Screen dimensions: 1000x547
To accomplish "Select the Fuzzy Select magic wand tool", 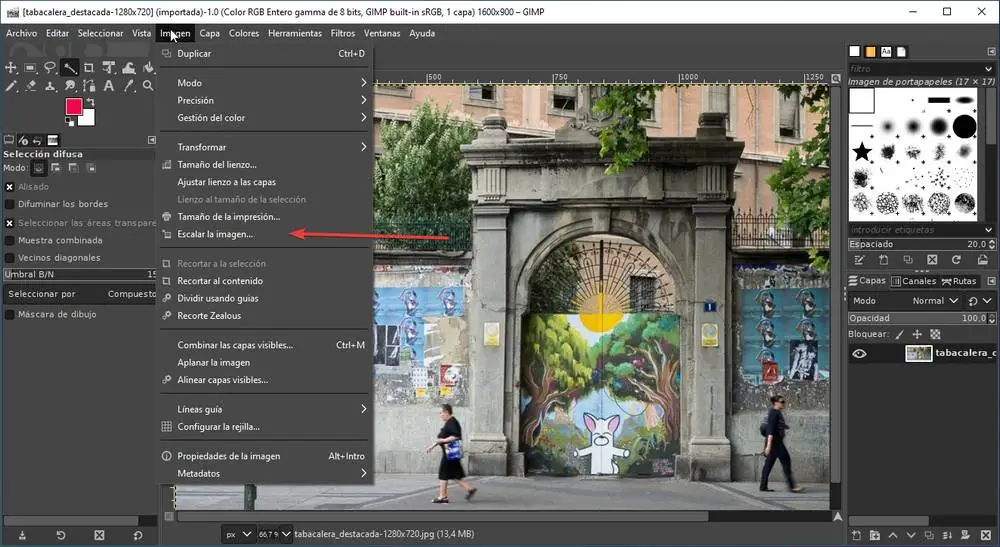I will pos(69,68).
